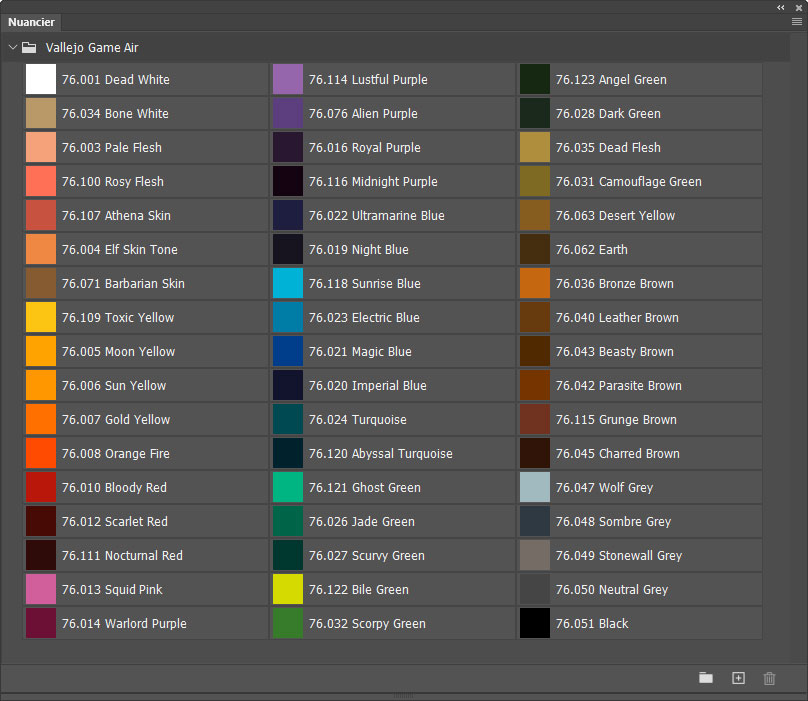
Task: Collapse the Vallejo Game Air group chevron
Action: [12, 47]
